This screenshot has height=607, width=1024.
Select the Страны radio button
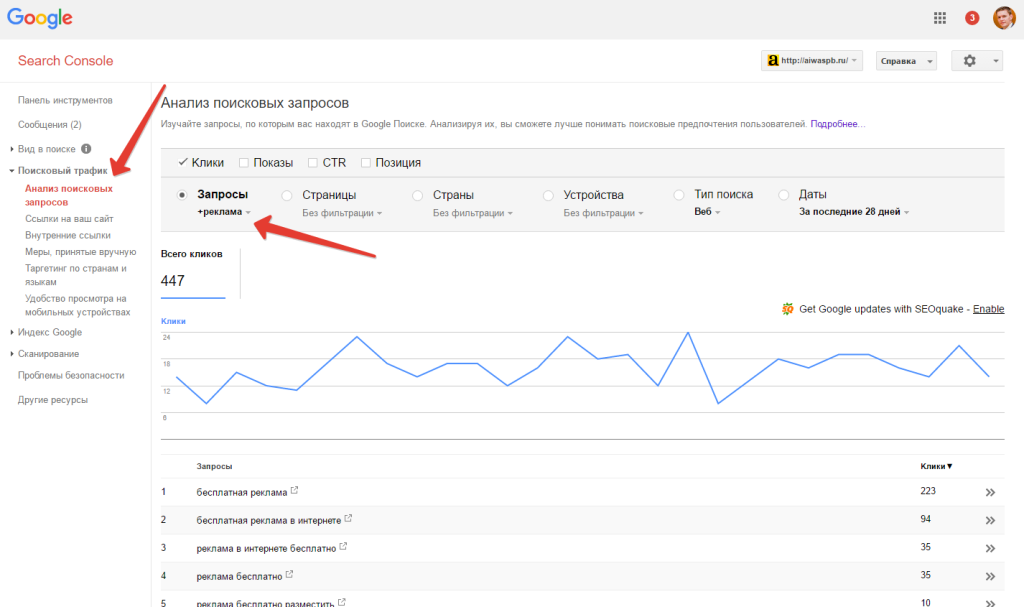pos(417,195)
